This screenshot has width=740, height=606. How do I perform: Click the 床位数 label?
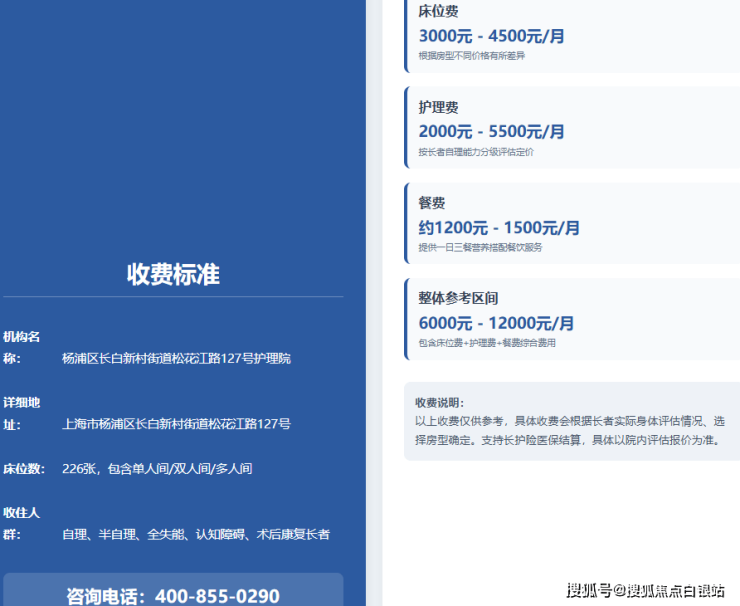pyautogui.click(x=24, y=469)
